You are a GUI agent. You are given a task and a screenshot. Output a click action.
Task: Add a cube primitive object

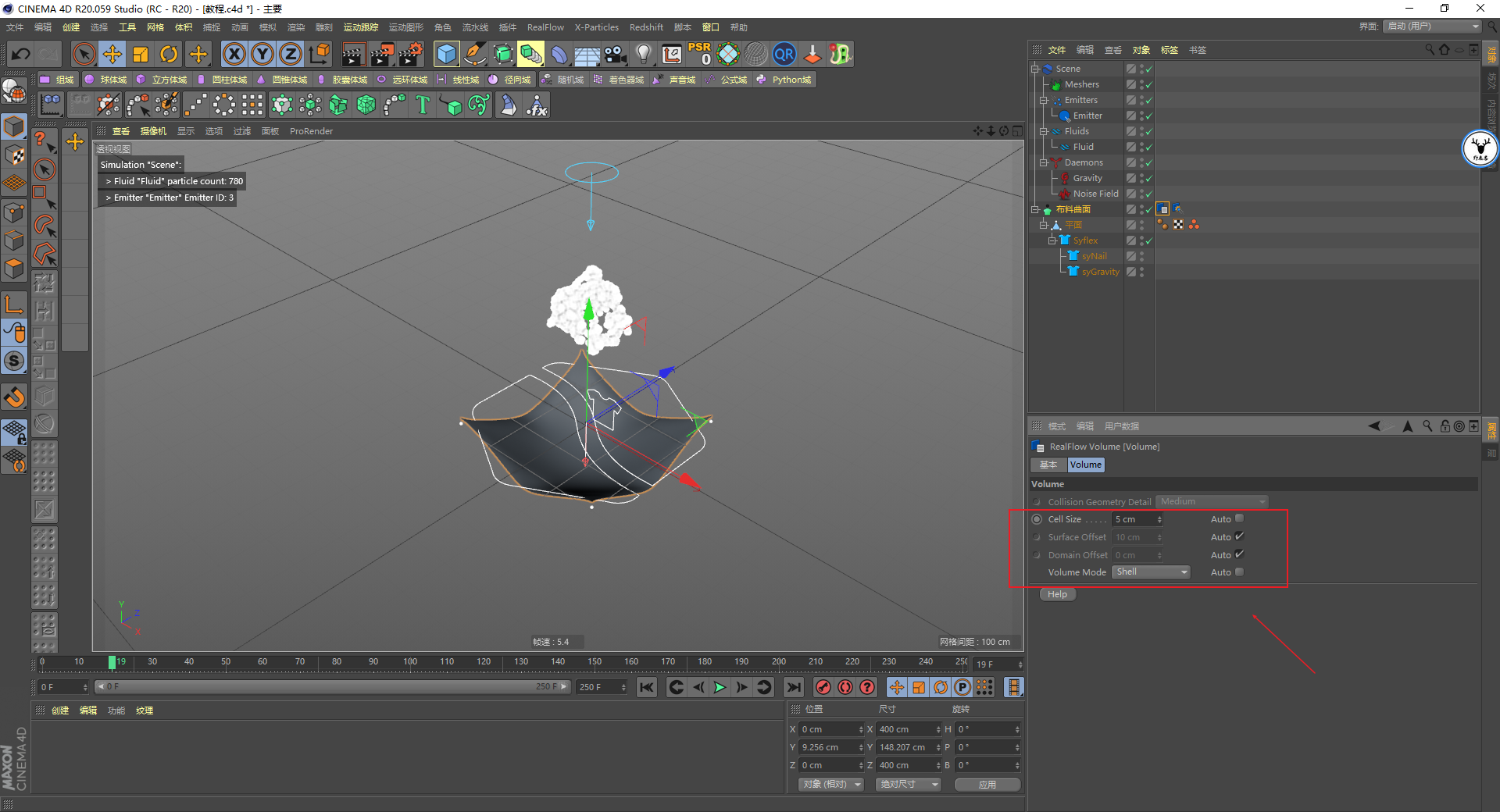[x=446, y=55]
